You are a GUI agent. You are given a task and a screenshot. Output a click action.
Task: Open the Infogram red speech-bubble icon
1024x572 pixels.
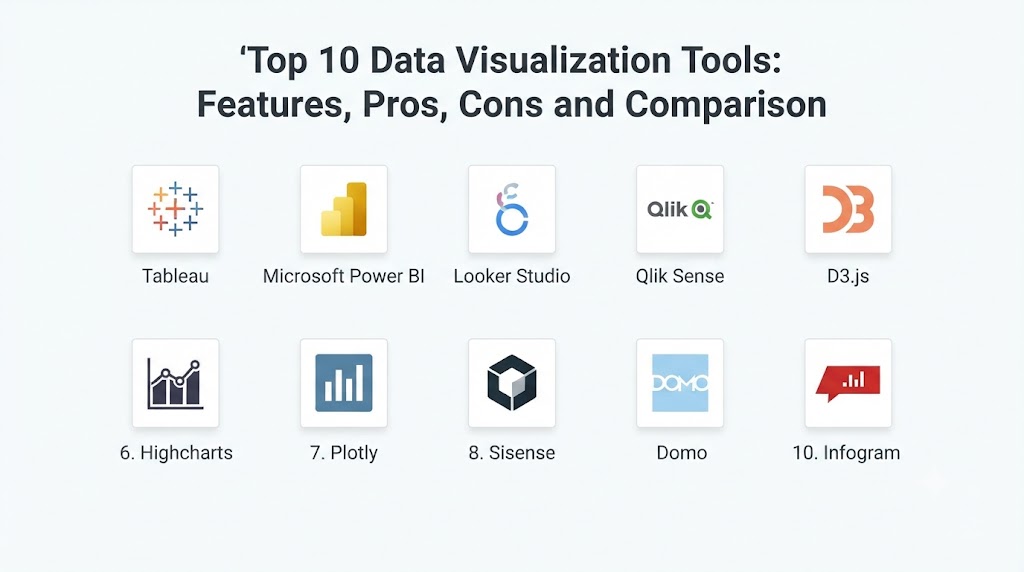click(x=848, y=383)
